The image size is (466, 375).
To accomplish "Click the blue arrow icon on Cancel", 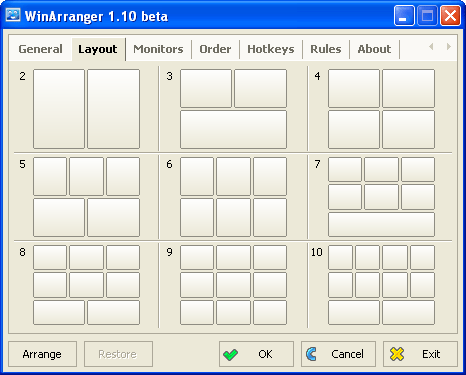I will [x=311, y=354].
